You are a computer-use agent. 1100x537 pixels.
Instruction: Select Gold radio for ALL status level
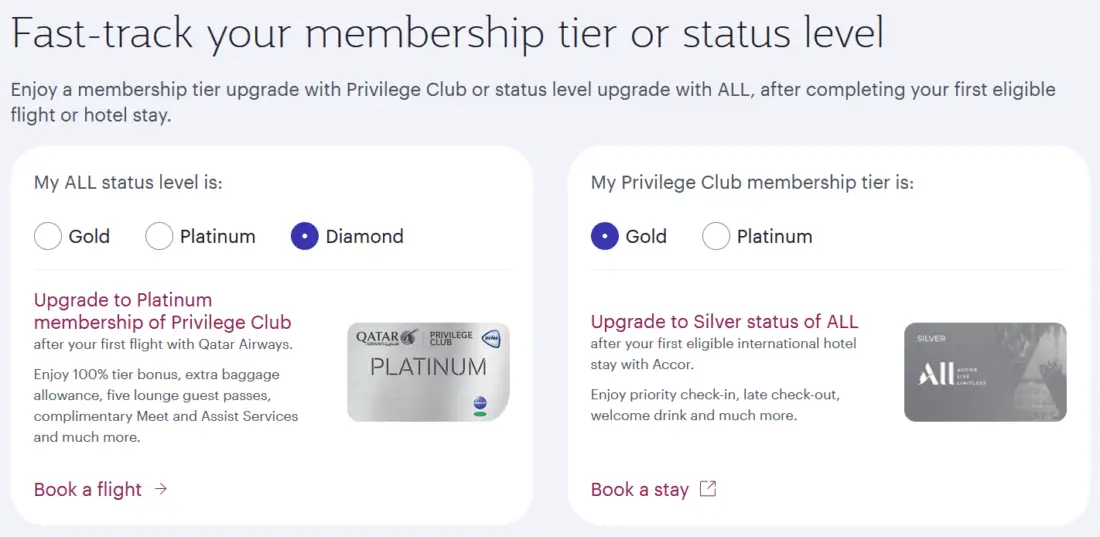48,237
